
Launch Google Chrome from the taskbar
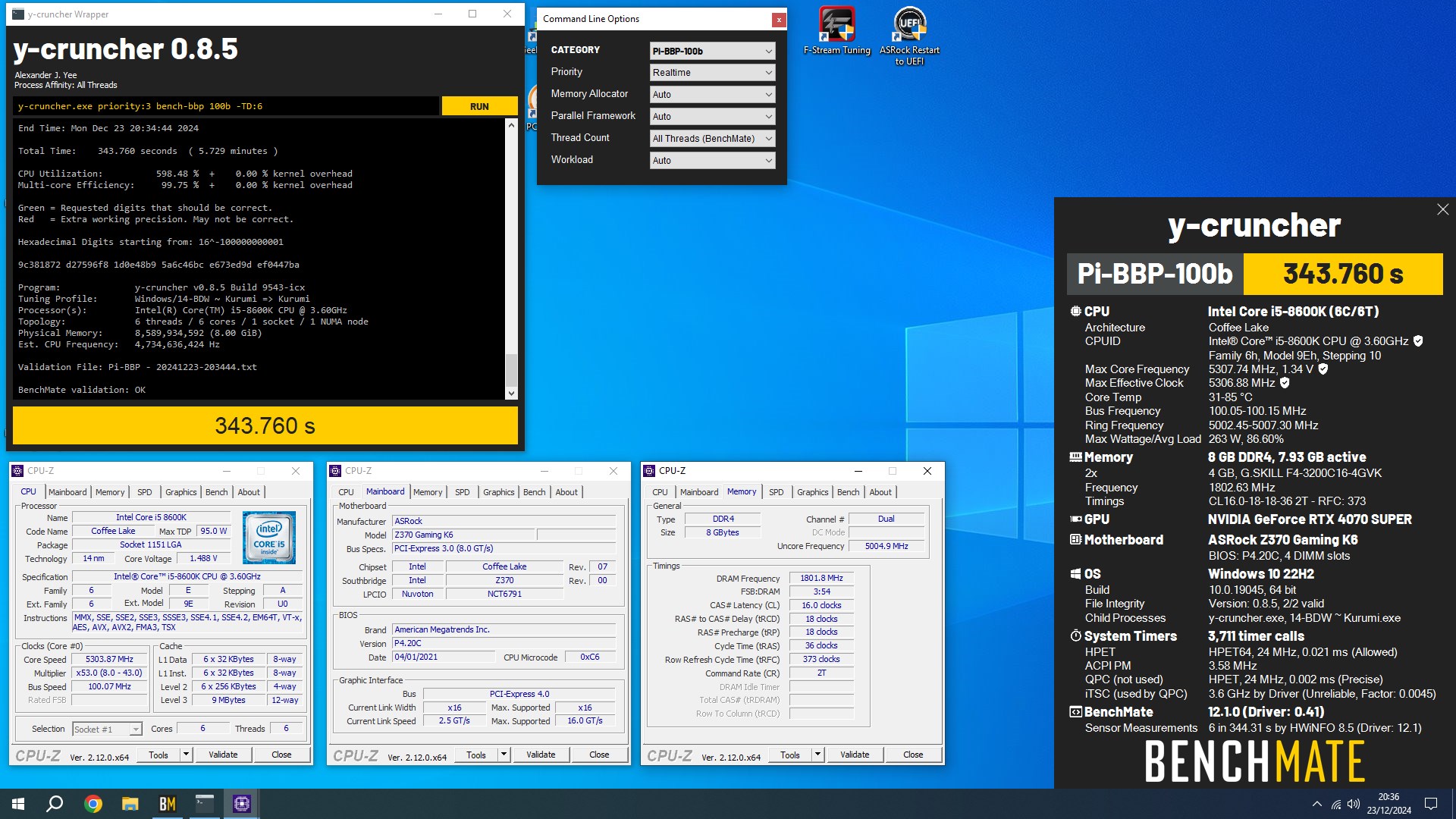pos(93,804)
